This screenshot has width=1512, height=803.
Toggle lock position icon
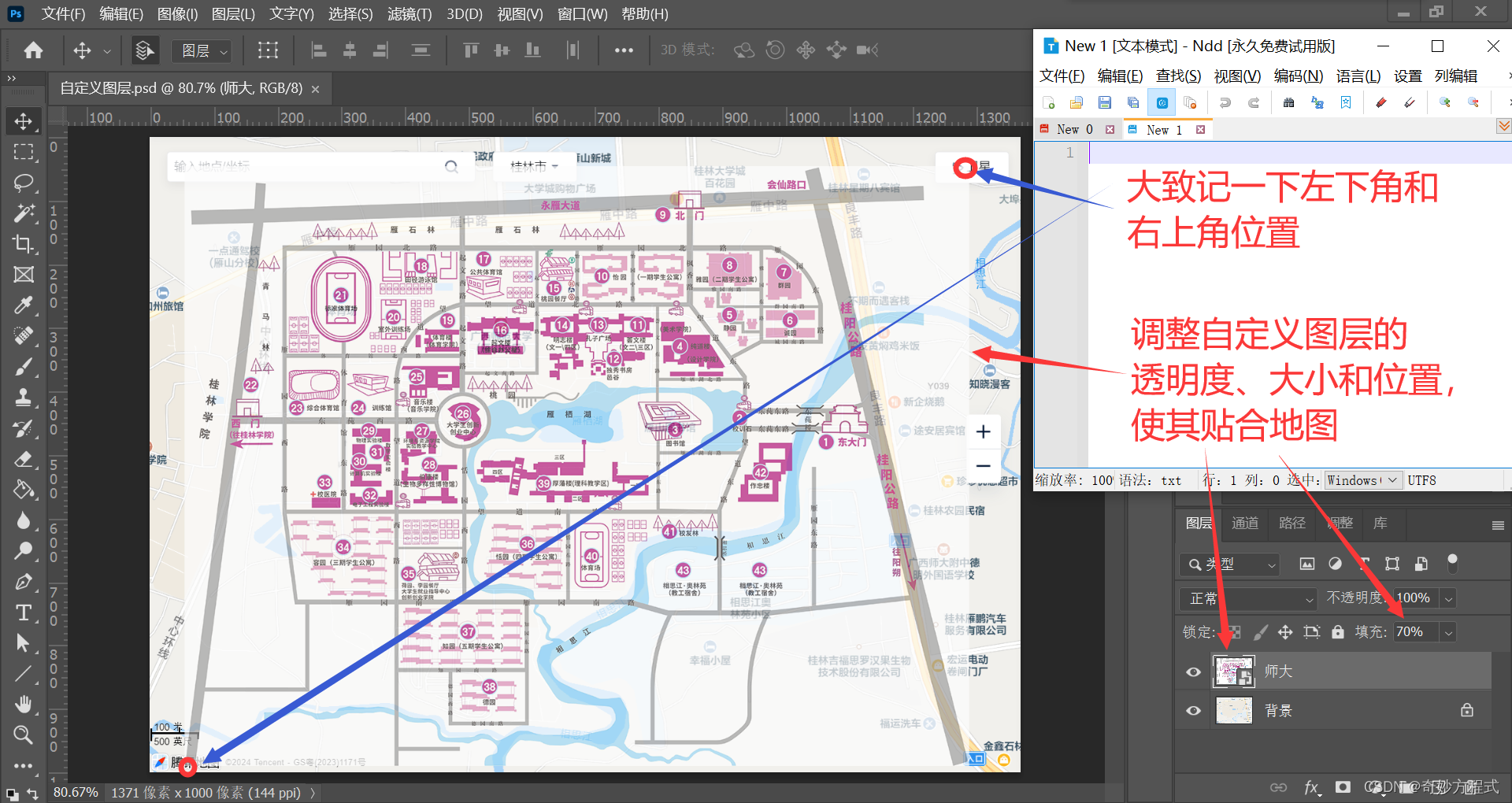click(1285, 631)
